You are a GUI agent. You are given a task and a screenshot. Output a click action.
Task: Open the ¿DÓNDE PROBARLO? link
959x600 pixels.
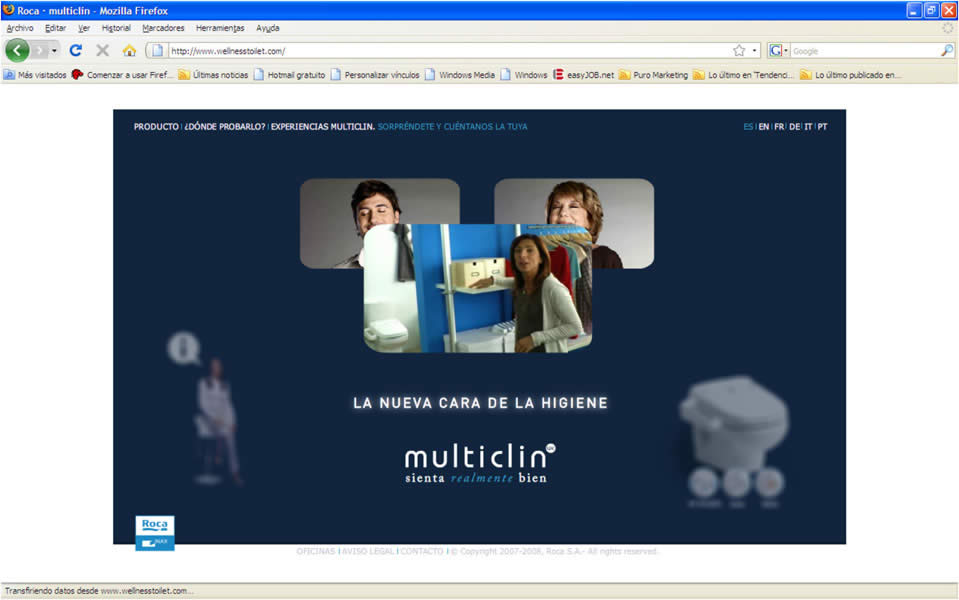coord(225,127)
